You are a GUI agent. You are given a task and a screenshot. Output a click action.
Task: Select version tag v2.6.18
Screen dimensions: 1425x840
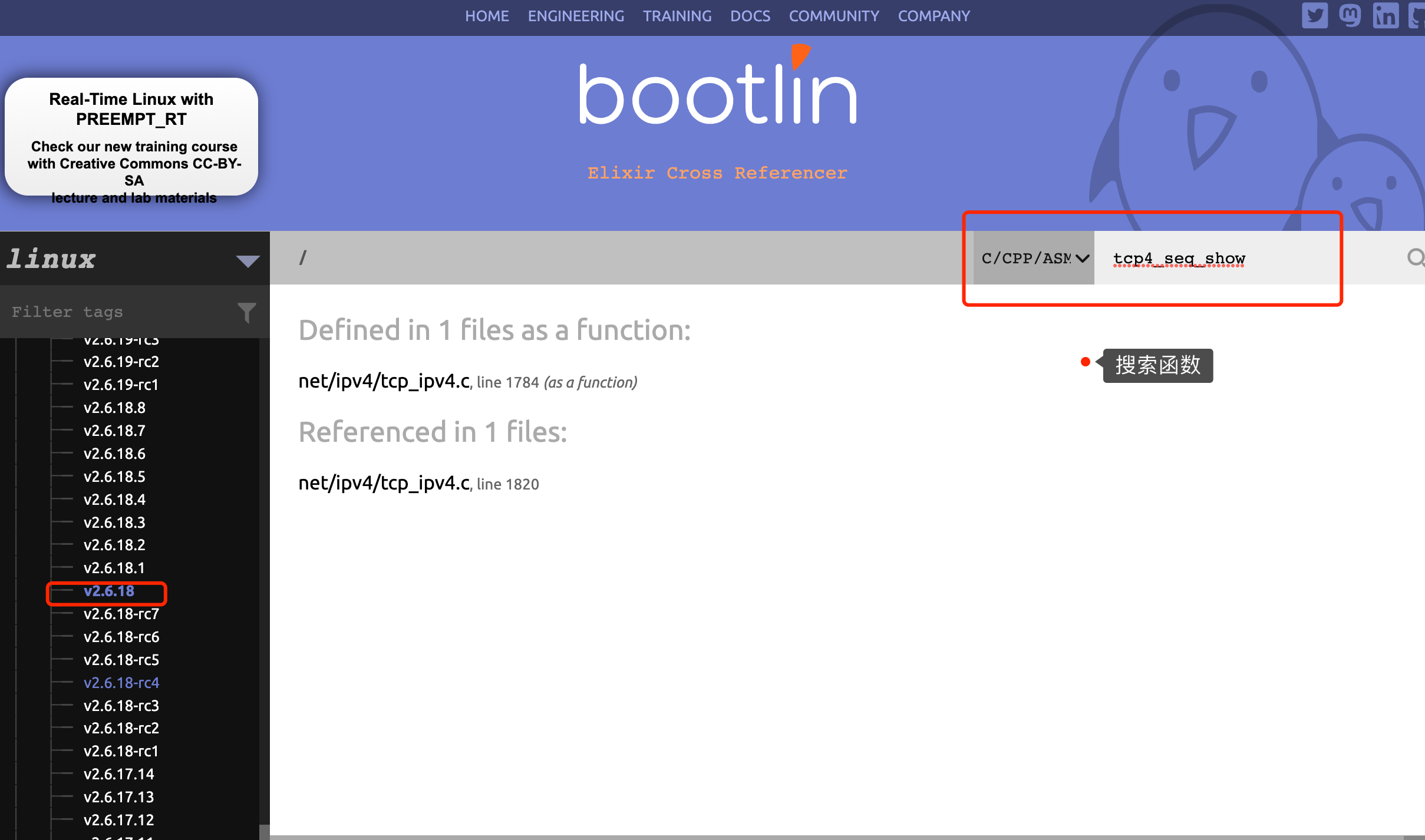(109, 591)
